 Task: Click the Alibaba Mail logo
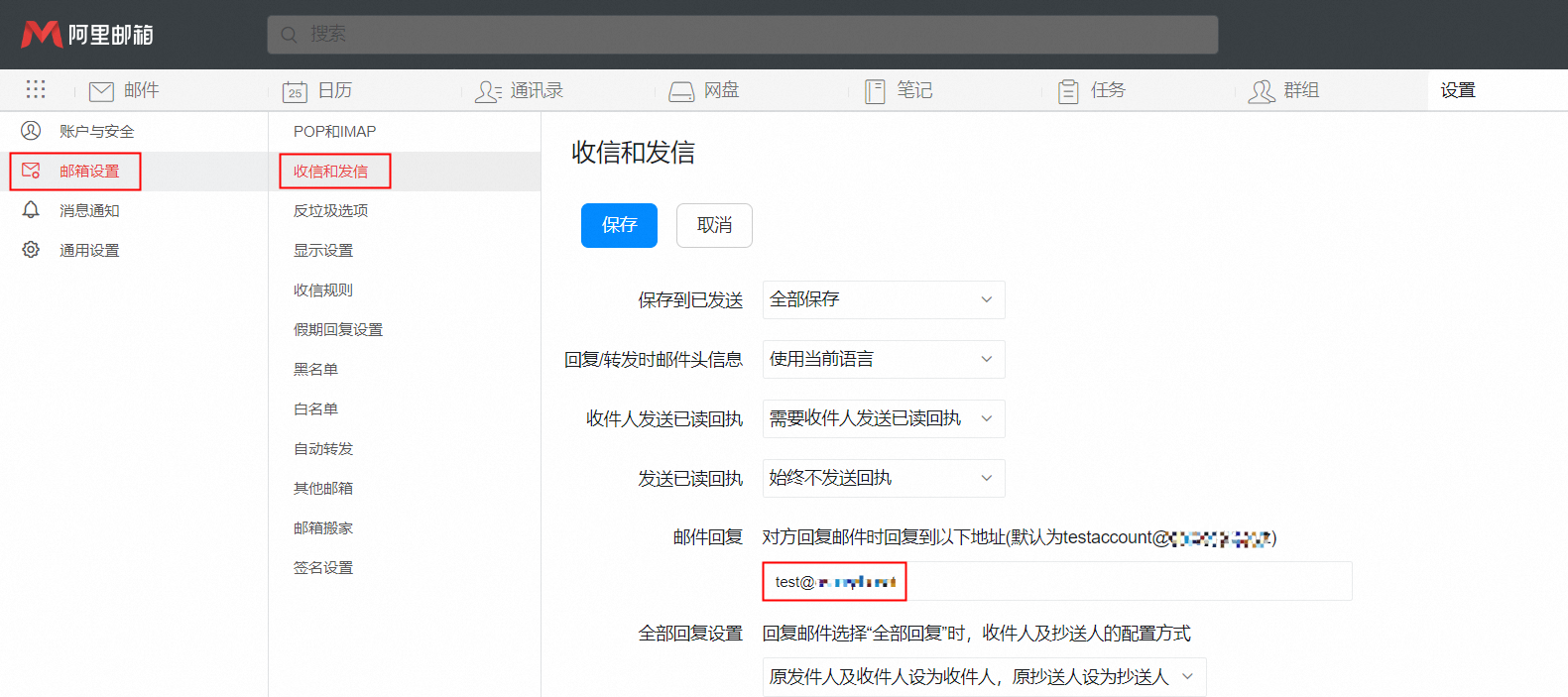[x=87, y=35]
